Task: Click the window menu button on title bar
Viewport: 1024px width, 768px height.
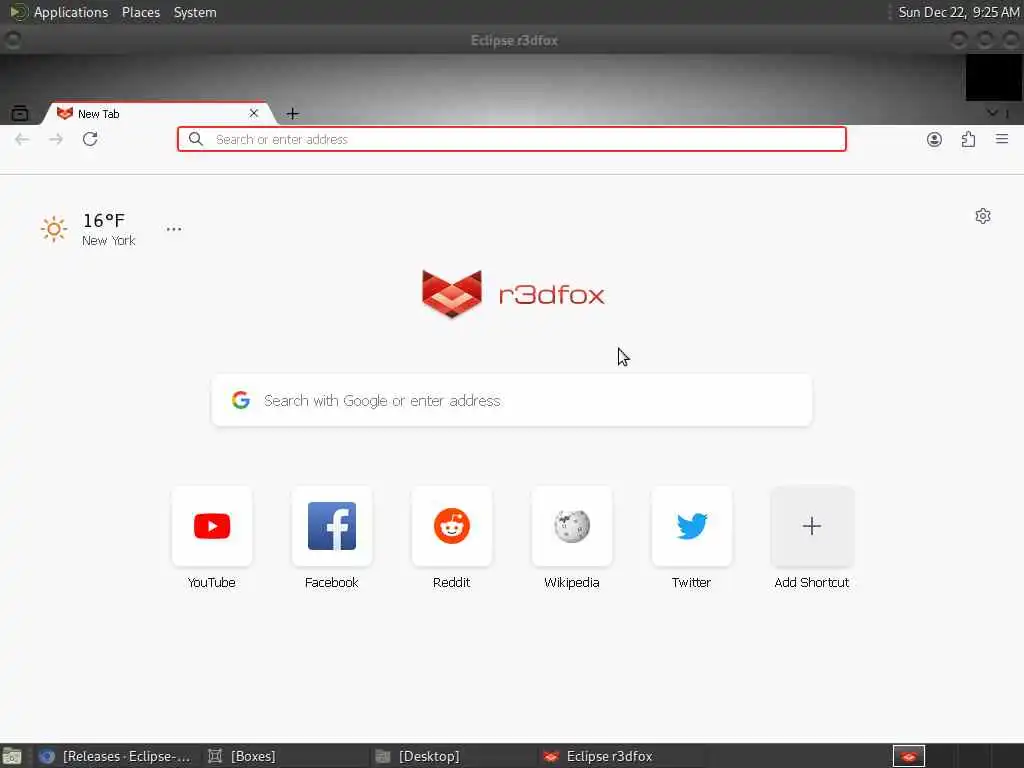Action: pyautogui.click(x=12, y=40)
